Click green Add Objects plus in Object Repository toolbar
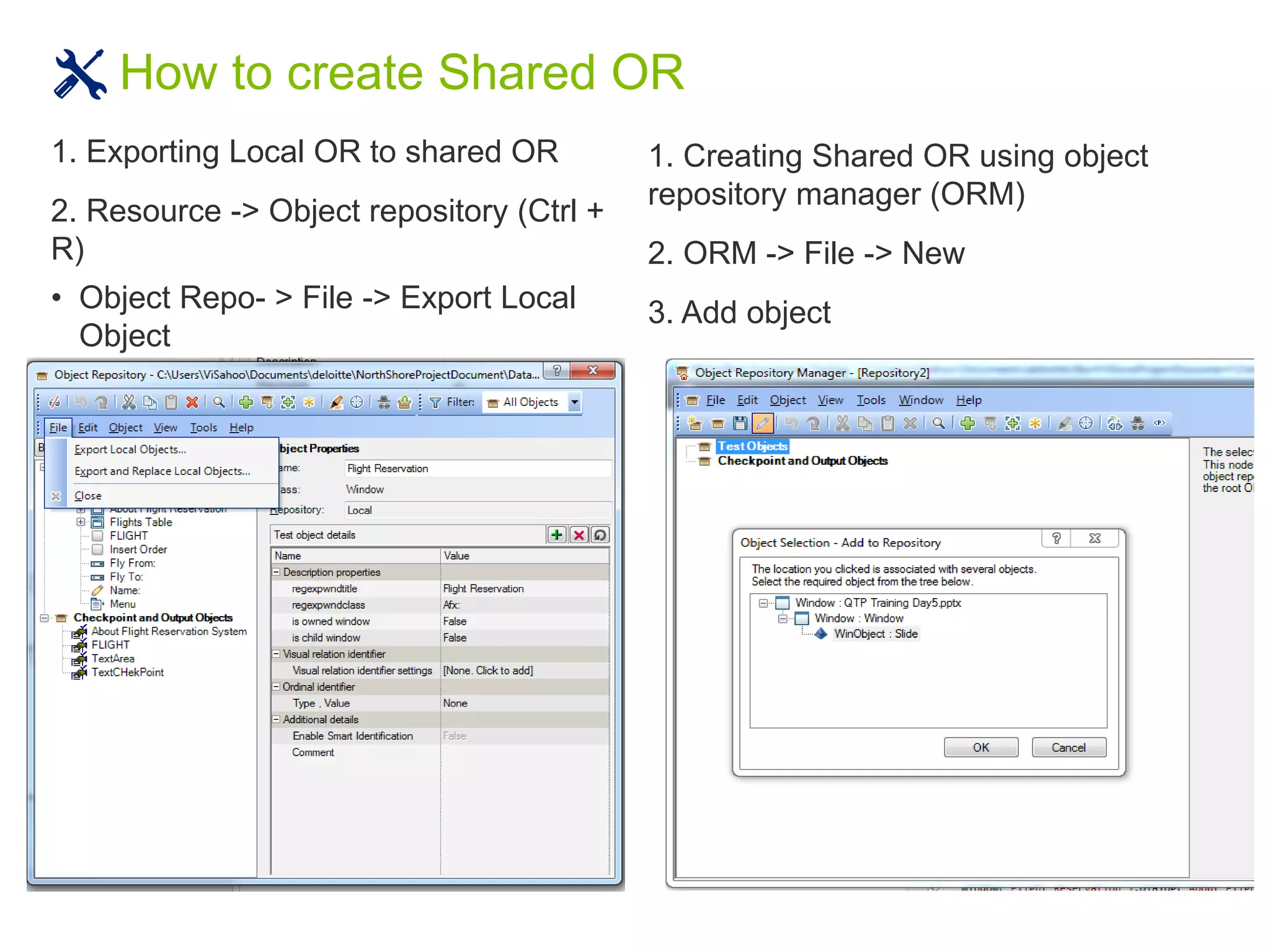 [246, 402]
